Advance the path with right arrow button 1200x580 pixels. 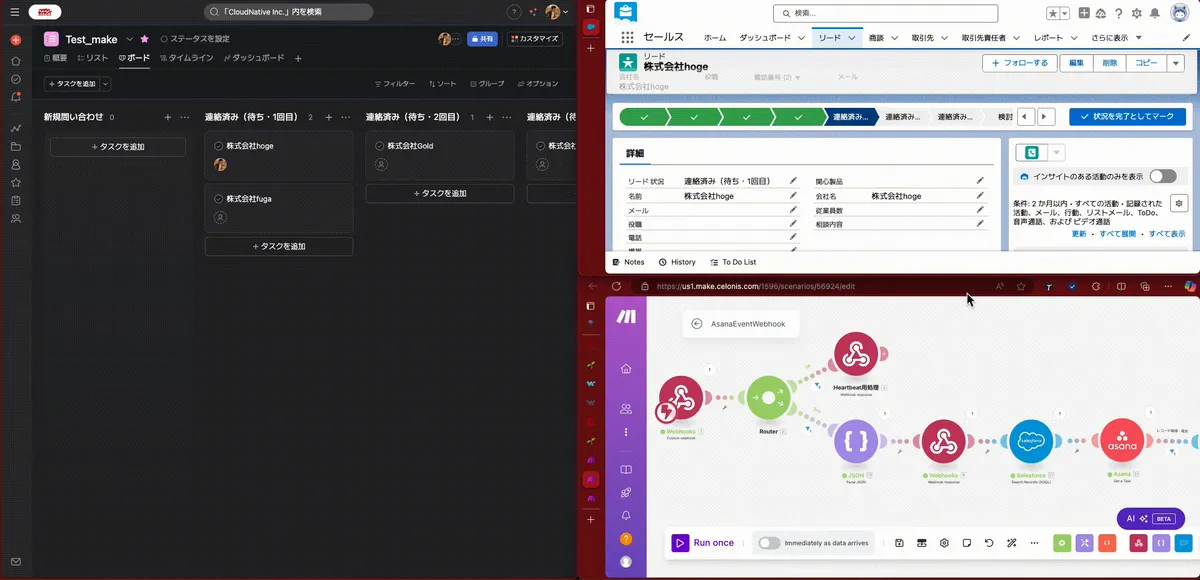[1046, 117]
